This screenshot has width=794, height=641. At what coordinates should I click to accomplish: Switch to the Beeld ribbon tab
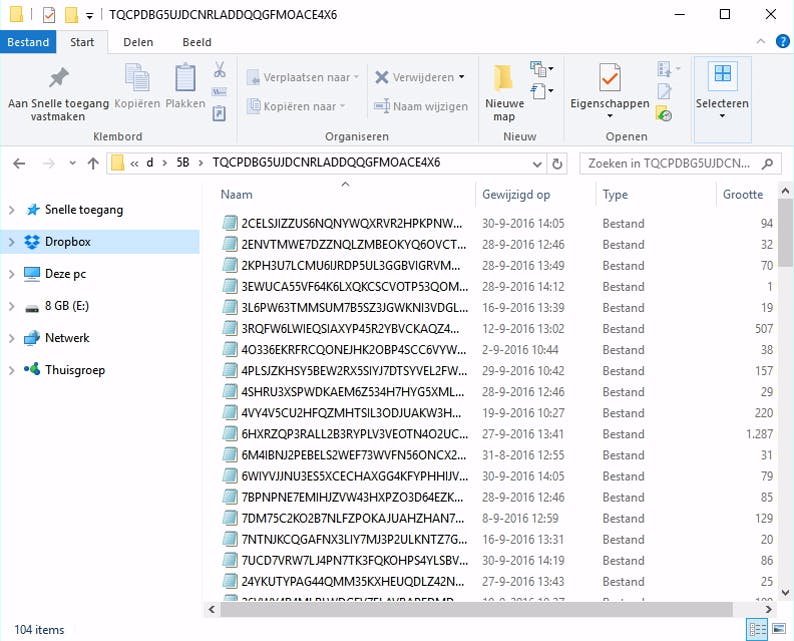pos(196,42)
